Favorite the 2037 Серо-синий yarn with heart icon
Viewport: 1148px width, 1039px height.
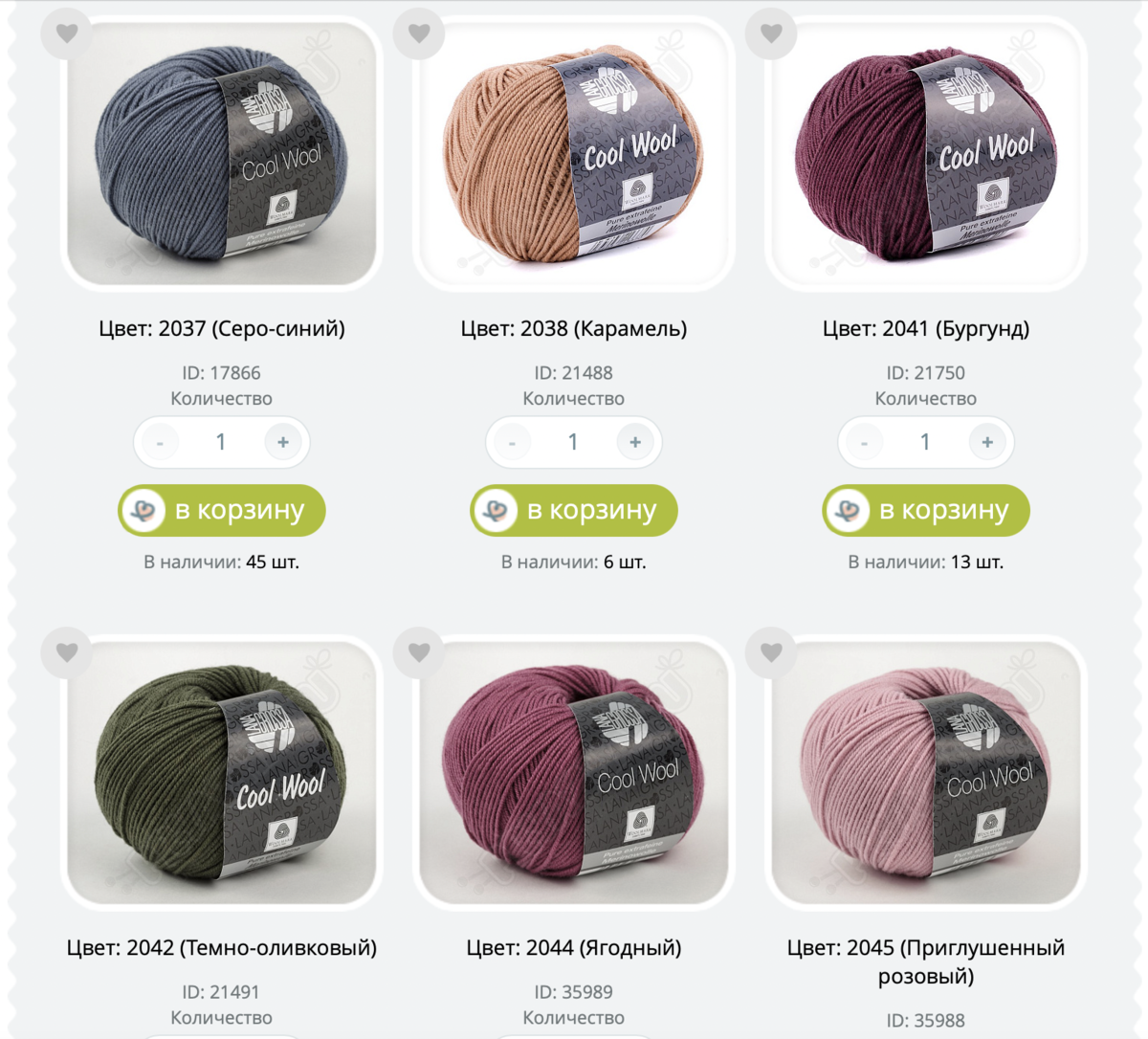pos(67,33)
